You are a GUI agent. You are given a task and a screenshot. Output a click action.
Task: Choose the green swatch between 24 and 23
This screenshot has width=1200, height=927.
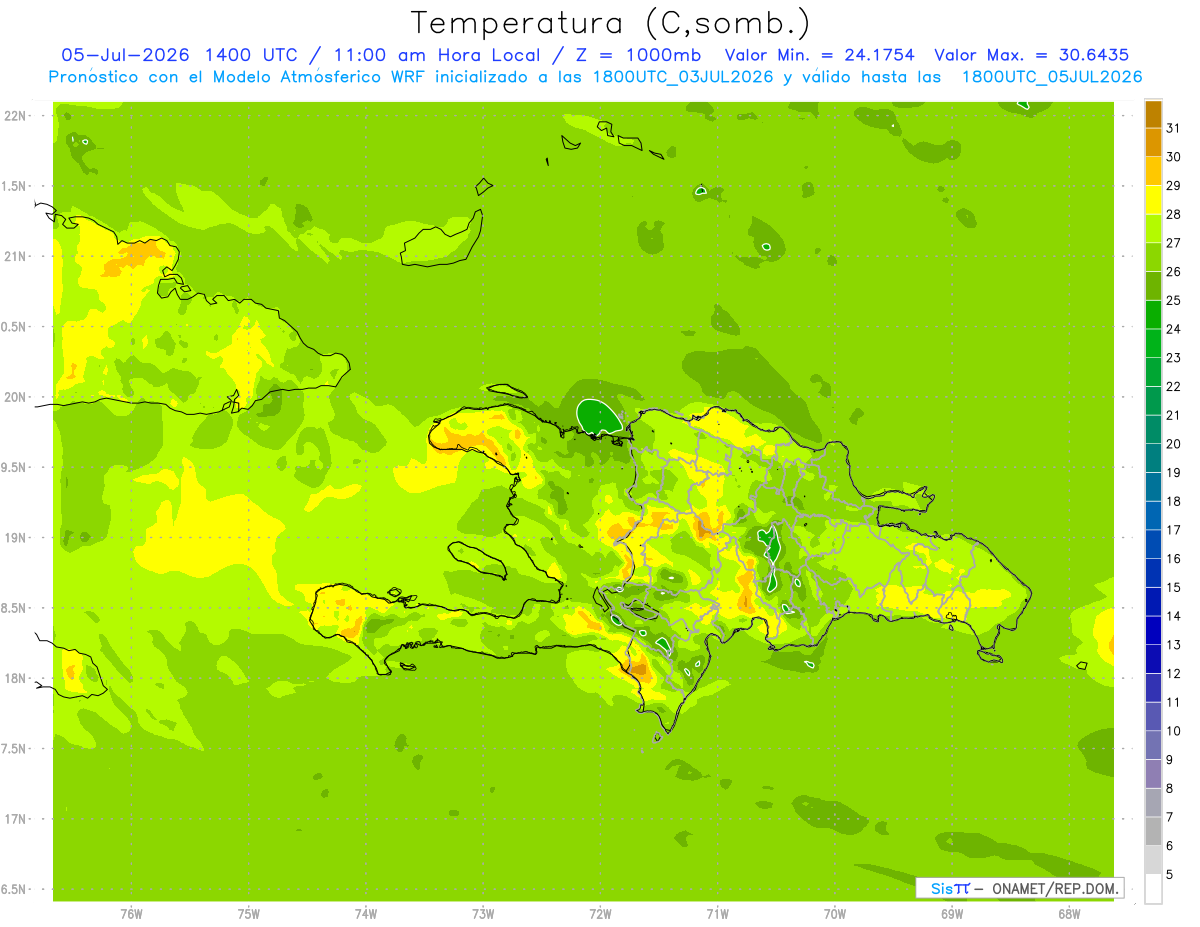point(1153,343)
